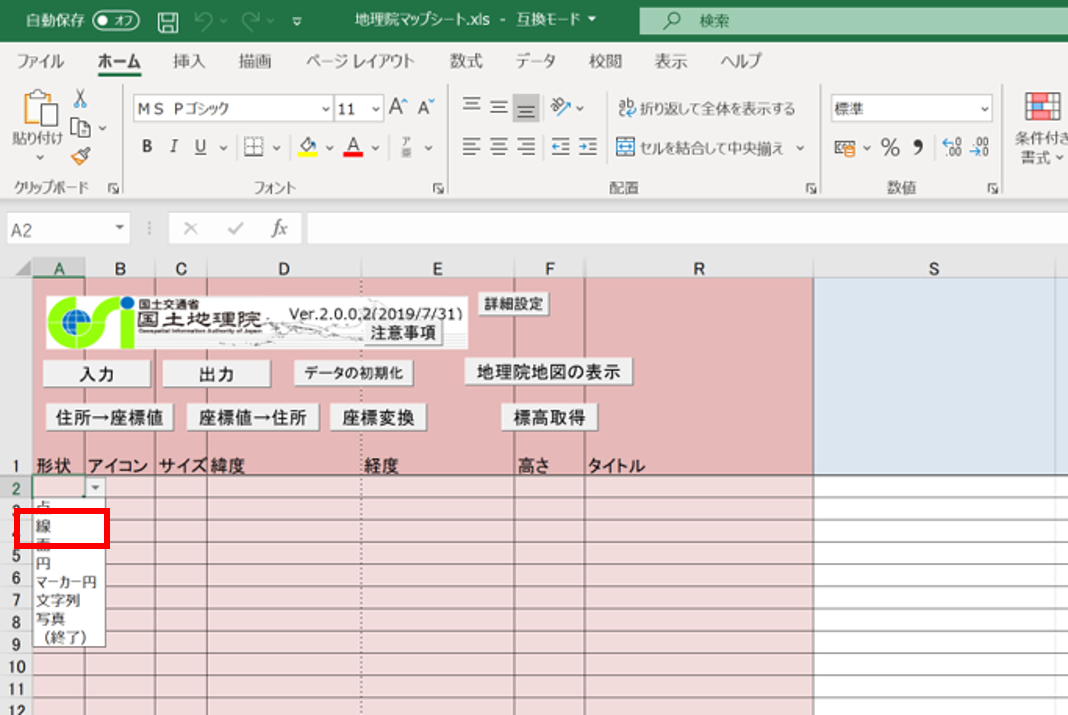This screenshot has height=715, width=1068.
Task: Toggle Underline formatting
Action: [200, 146]
